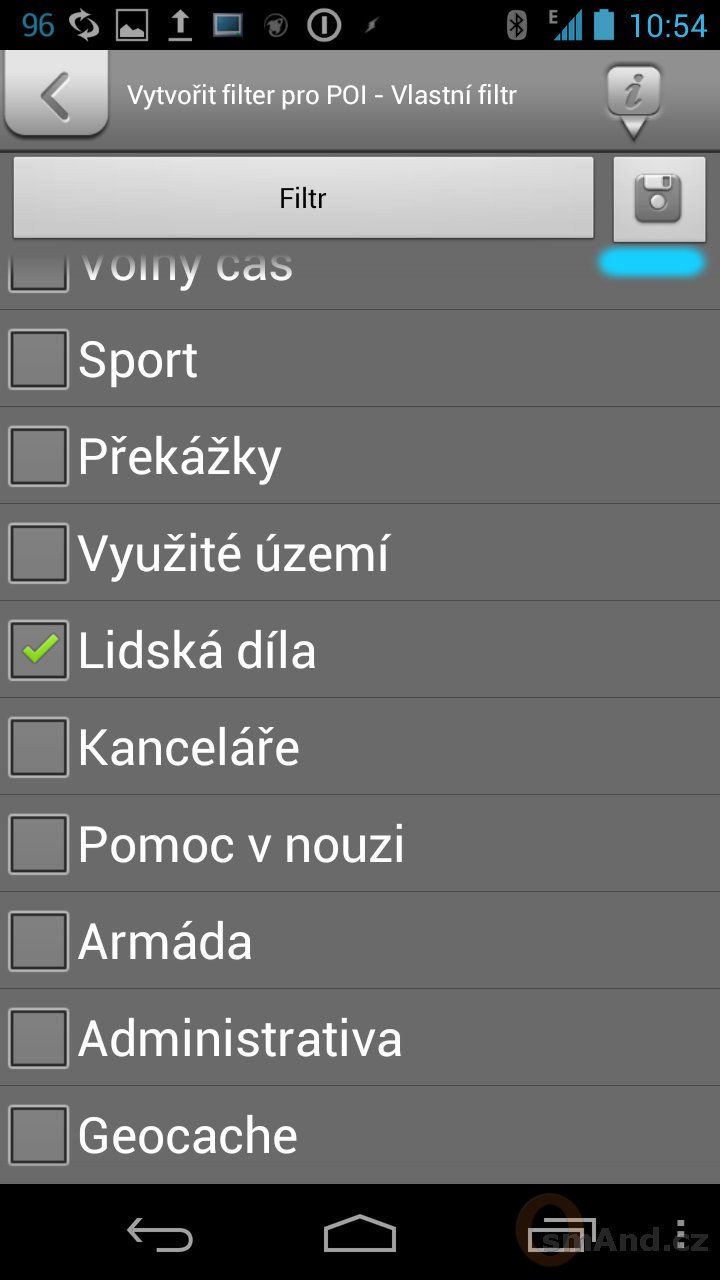Open overflow menu dots in navigation bar
The width and height of the screenshot is (720, 1280).
click(681, 1234)
